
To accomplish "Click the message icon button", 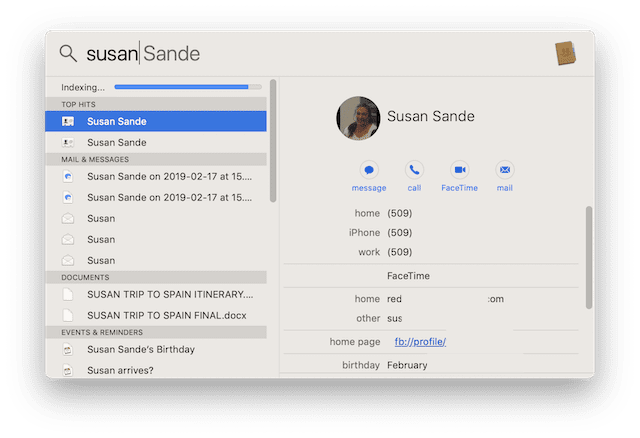I will pyautogui.click(x=369, y=170).
